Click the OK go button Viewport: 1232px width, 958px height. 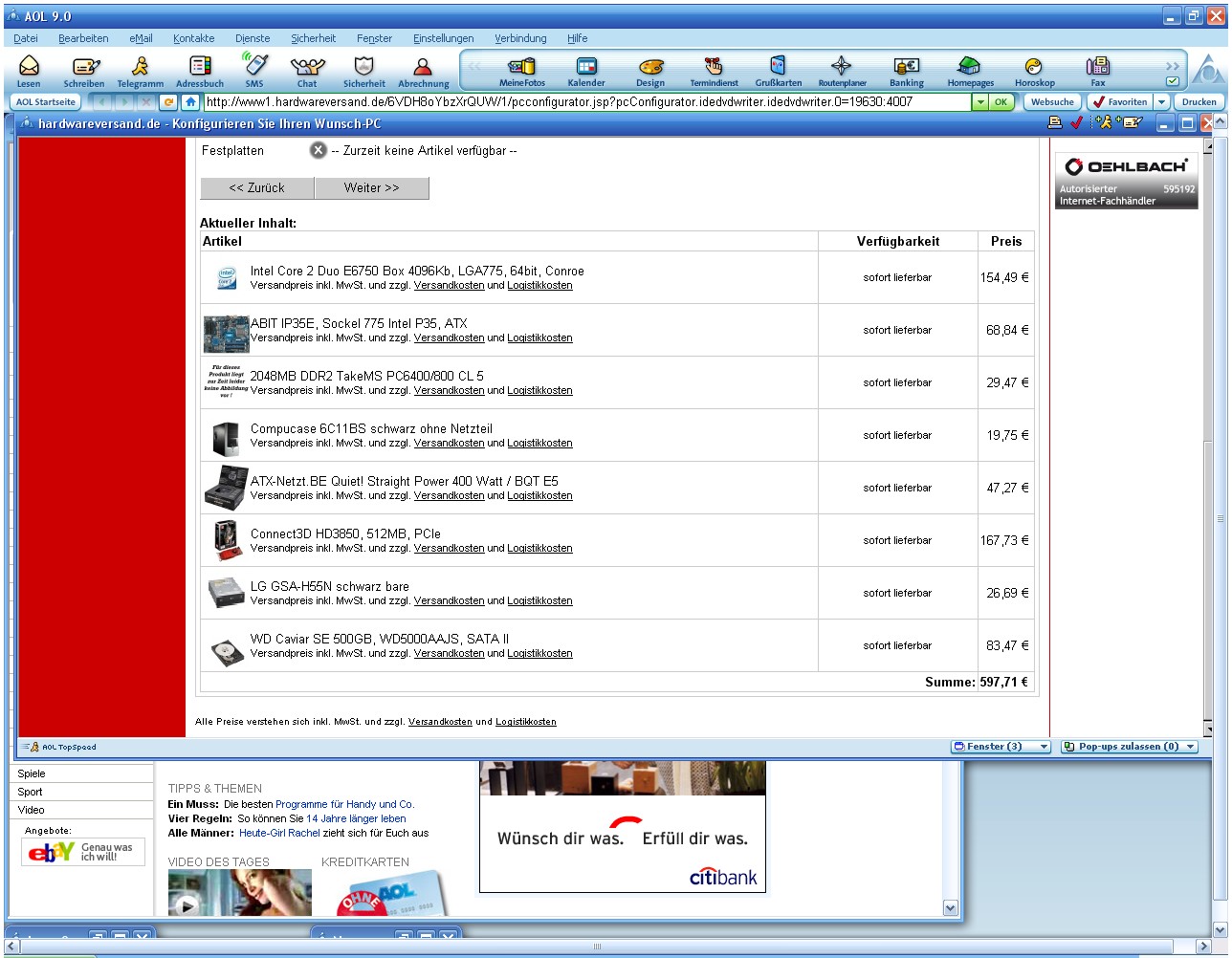coord(1001,101)
